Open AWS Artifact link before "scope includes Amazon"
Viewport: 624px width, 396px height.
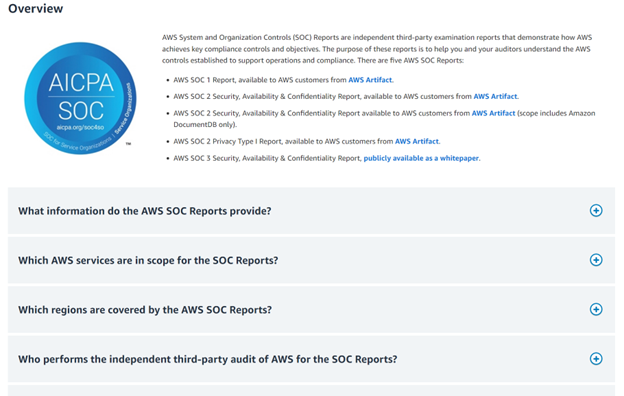click(493, 113)
